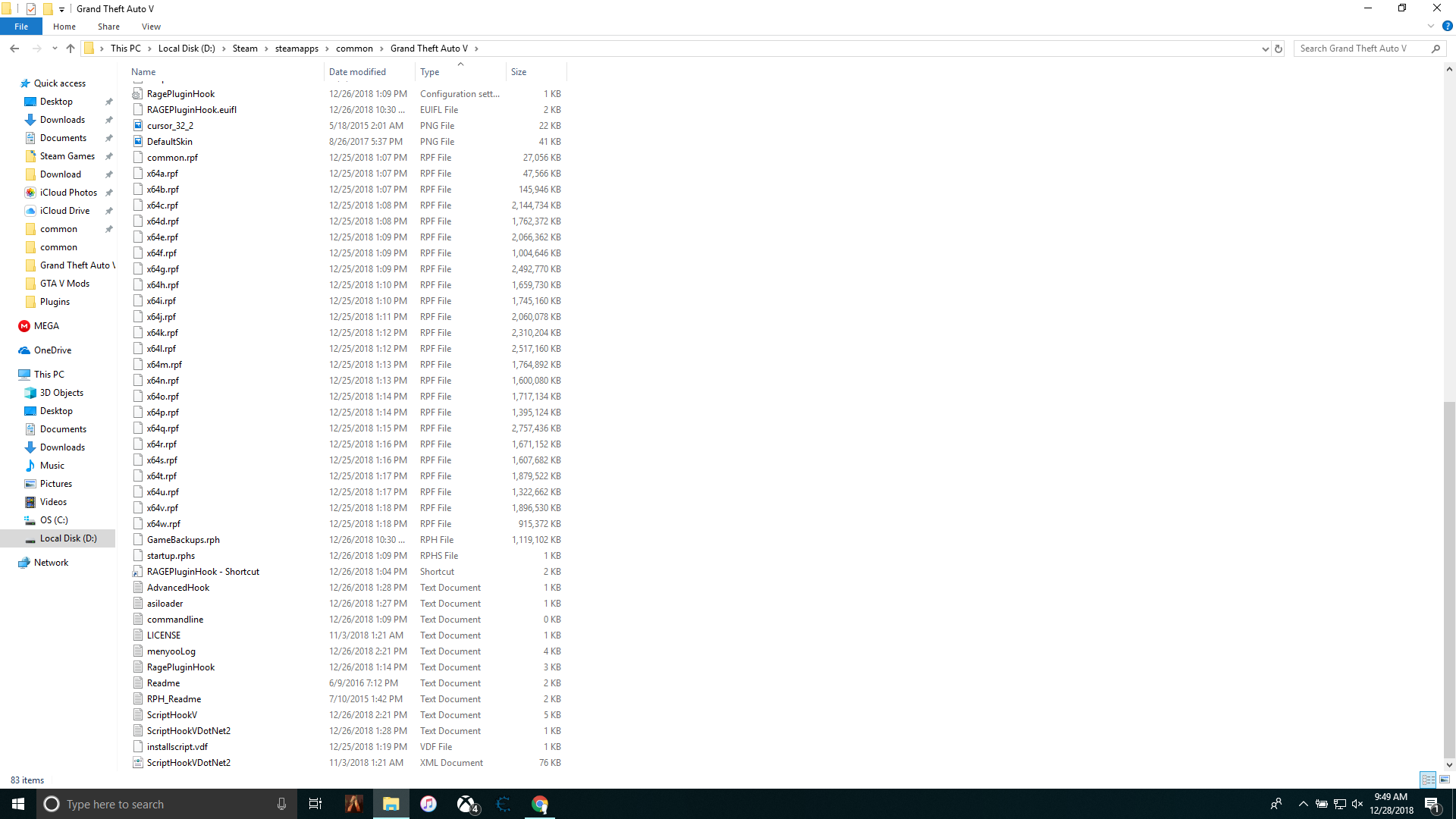Refresh the folder with the refresh icon
The height and width of the screenshot is (819, 1456).
point(1279,49)
